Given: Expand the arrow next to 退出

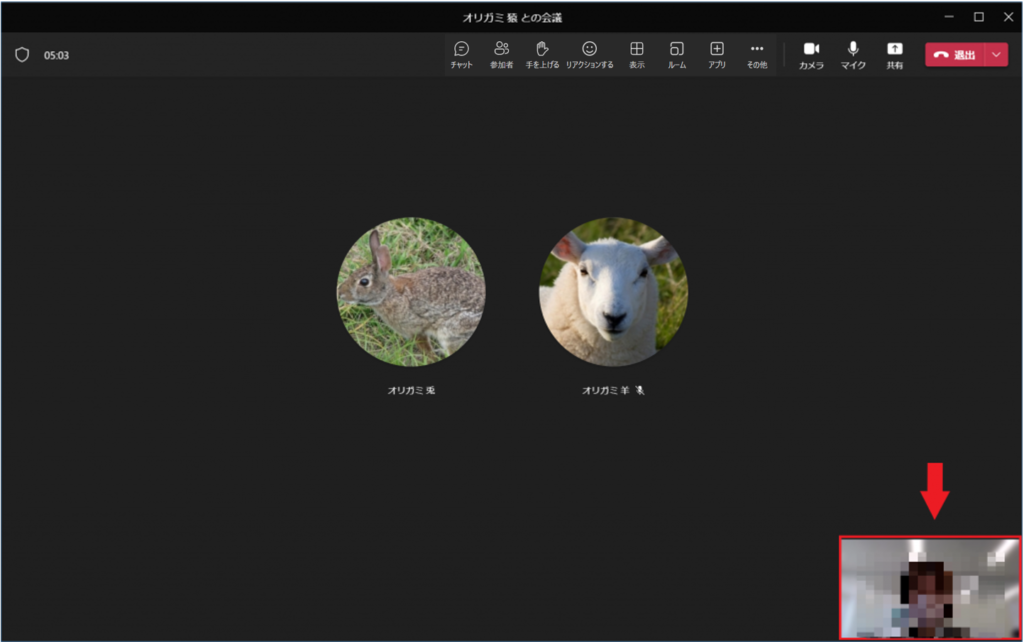Looking at the screenshot, I should tap(996, 55).
